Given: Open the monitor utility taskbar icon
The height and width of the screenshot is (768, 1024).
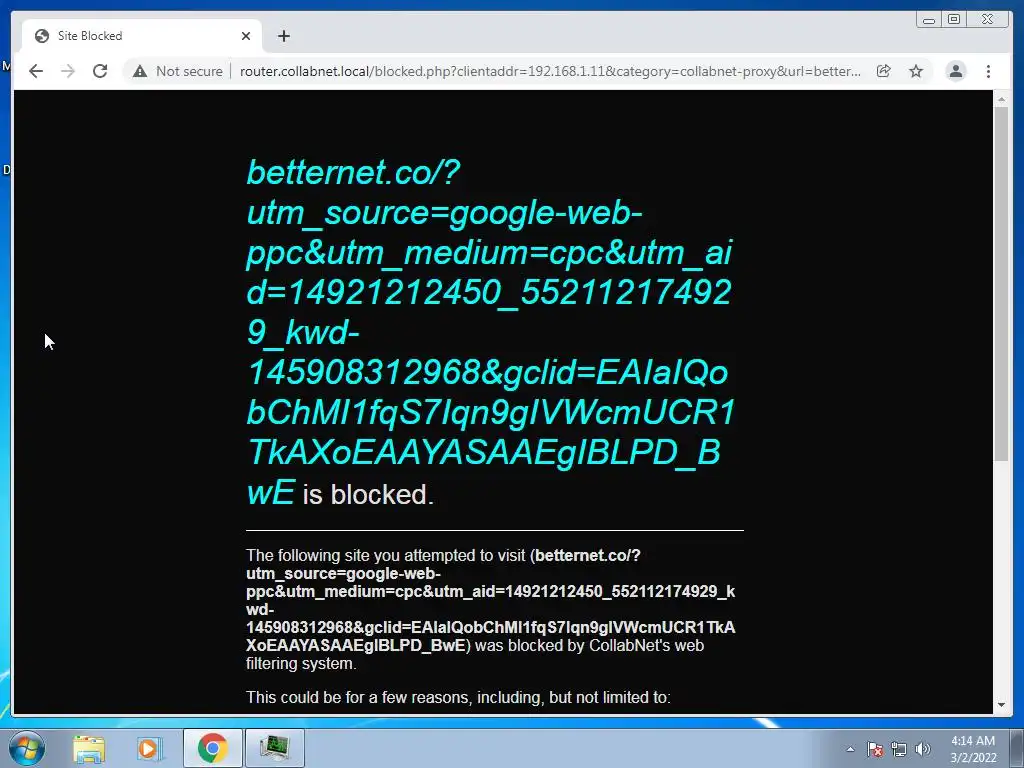Looking at the screenshot, I should [274, 748].
